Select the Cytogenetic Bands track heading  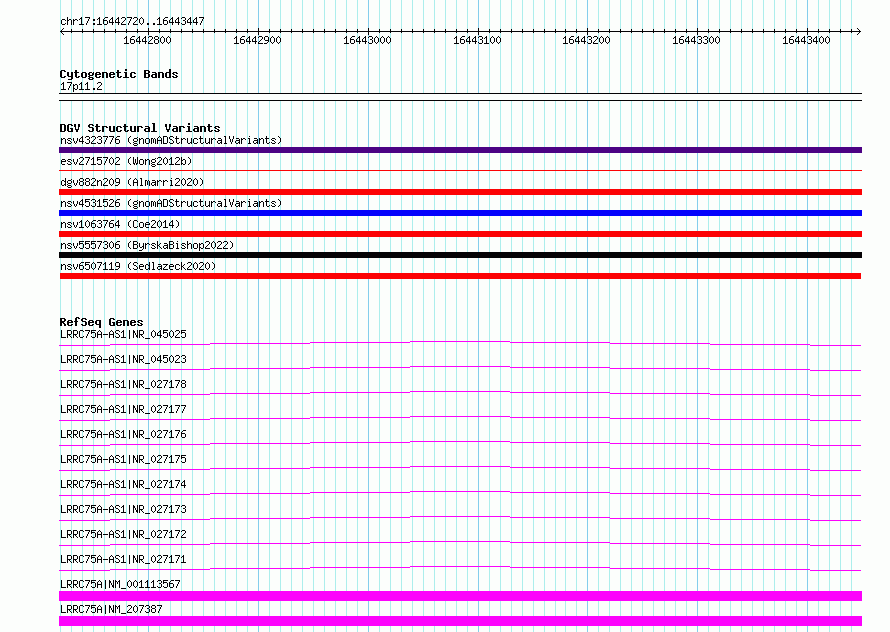[x=119, y=74]
